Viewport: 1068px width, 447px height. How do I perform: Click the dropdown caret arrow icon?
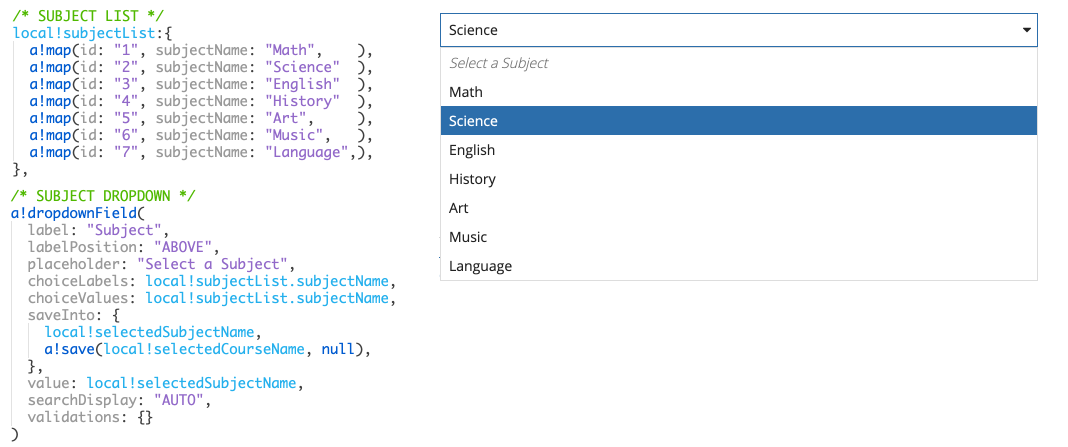click(x=1026, y=31)
